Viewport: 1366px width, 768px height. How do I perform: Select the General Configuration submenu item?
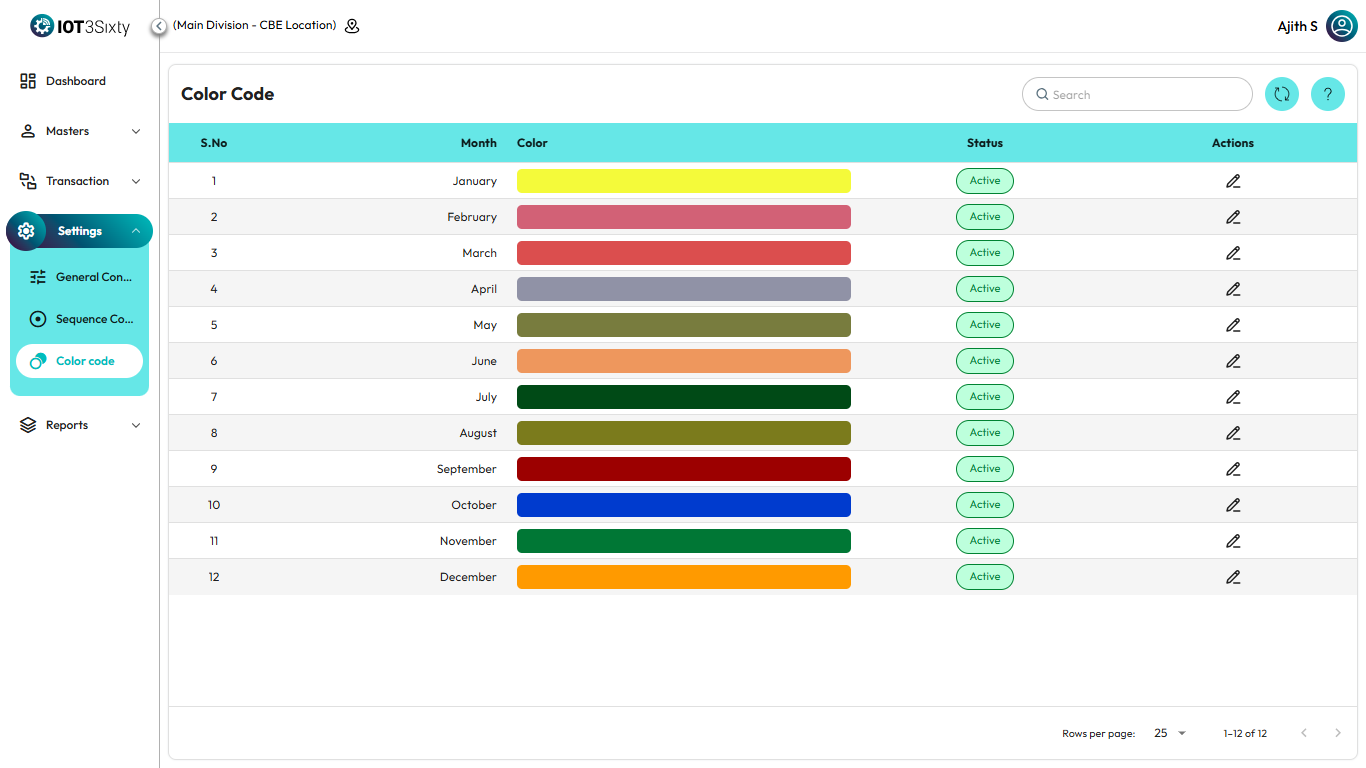(x=80, y=277)
